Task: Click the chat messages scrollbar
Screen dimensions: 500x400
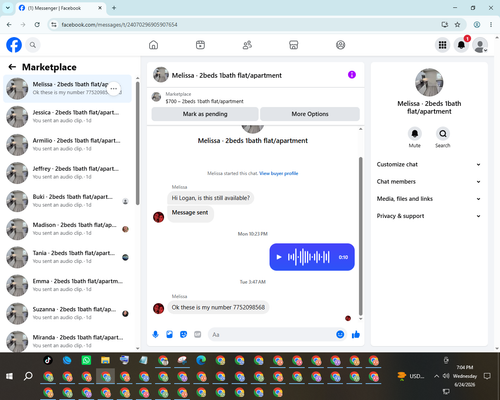Action: pyautogui.click(x=360, y=236)
